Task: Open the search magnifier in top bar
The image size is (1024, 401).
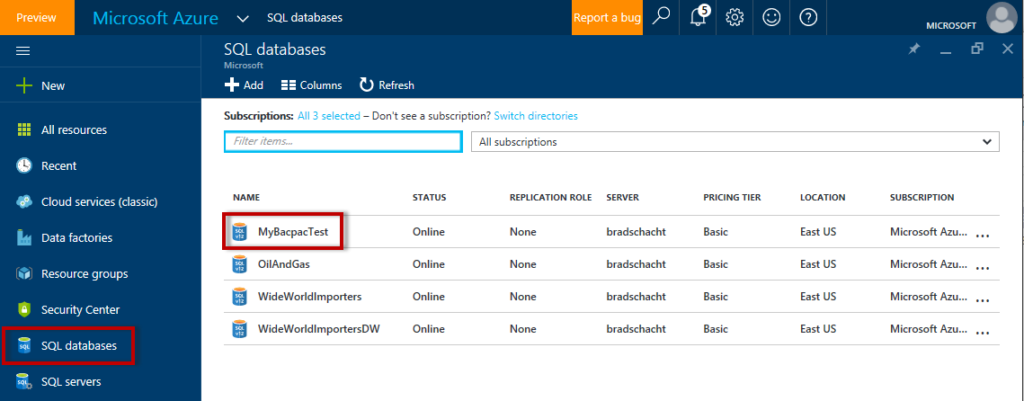Action: (x=661, y=18)
